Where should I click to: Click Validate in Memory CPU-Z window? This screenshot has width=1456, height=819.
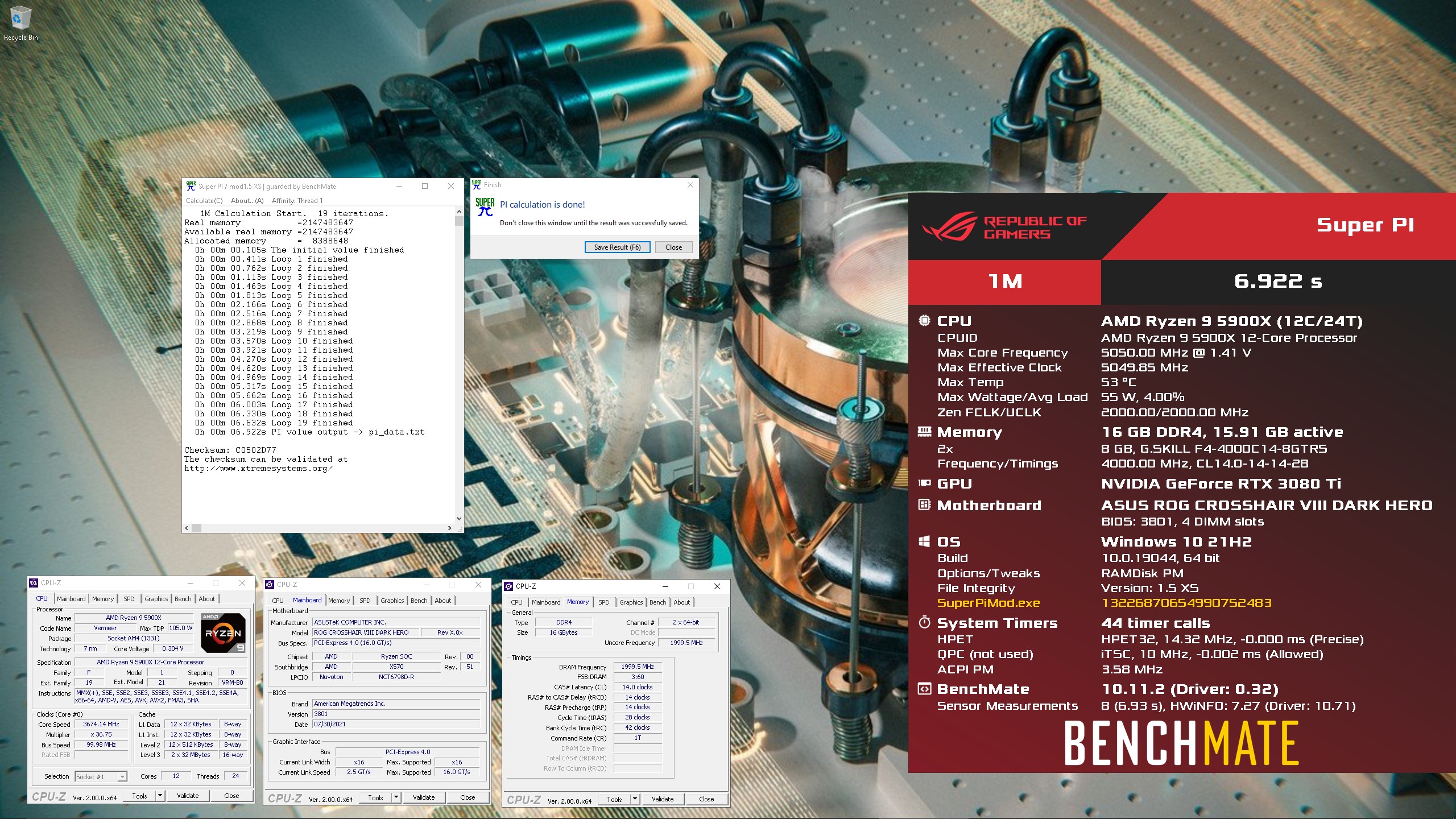click(663, 799)
